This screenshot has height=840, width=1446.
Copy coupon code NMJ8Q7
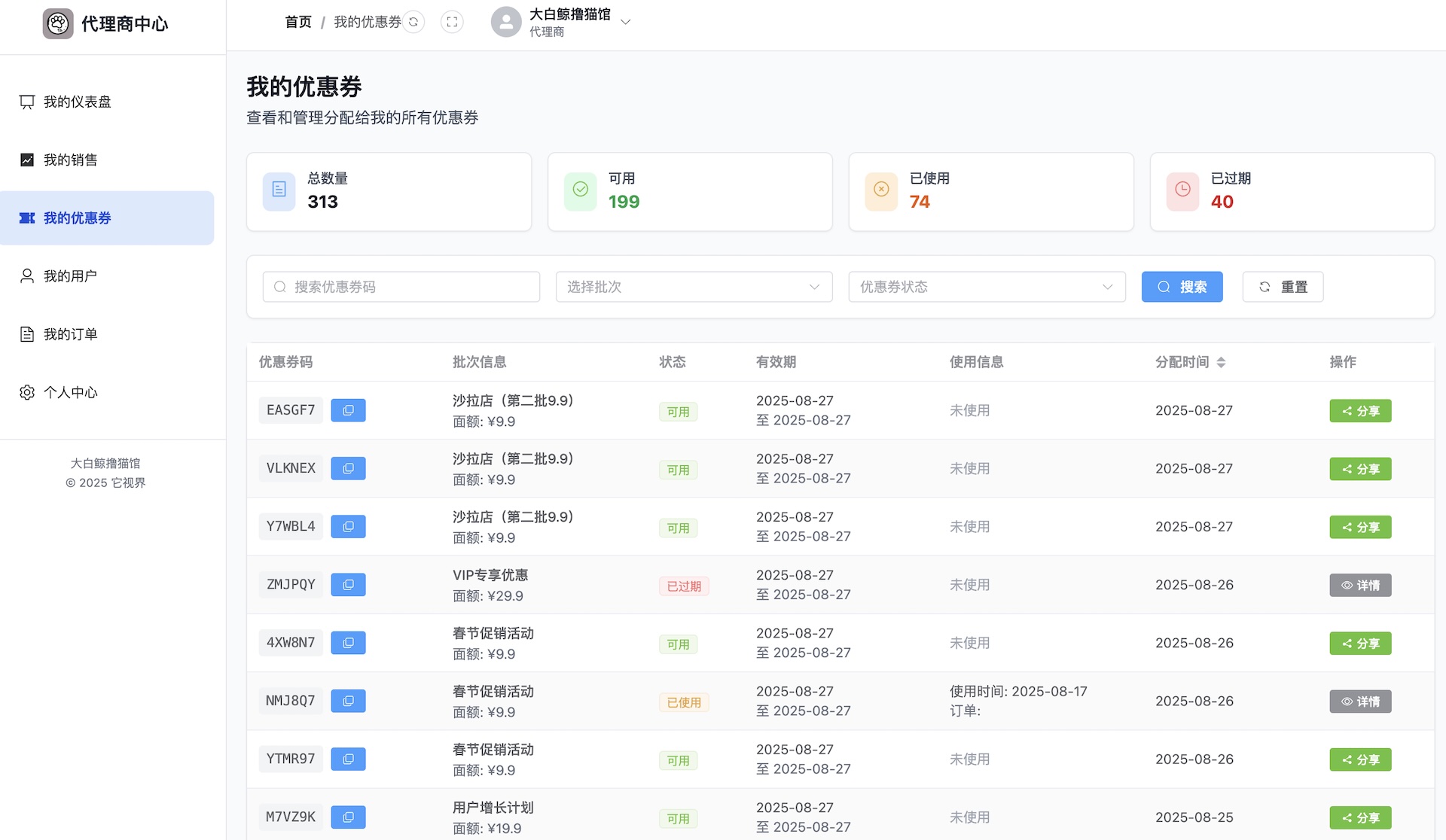348,701
